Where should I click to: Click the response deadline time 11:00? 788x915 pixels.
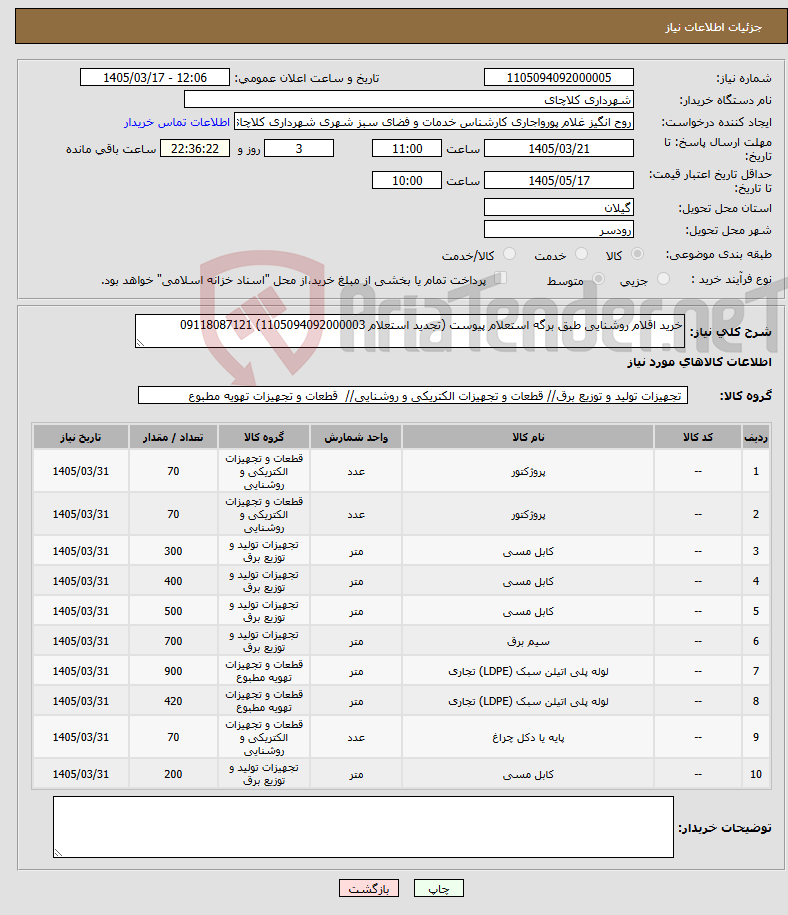(x=407, y=148)
